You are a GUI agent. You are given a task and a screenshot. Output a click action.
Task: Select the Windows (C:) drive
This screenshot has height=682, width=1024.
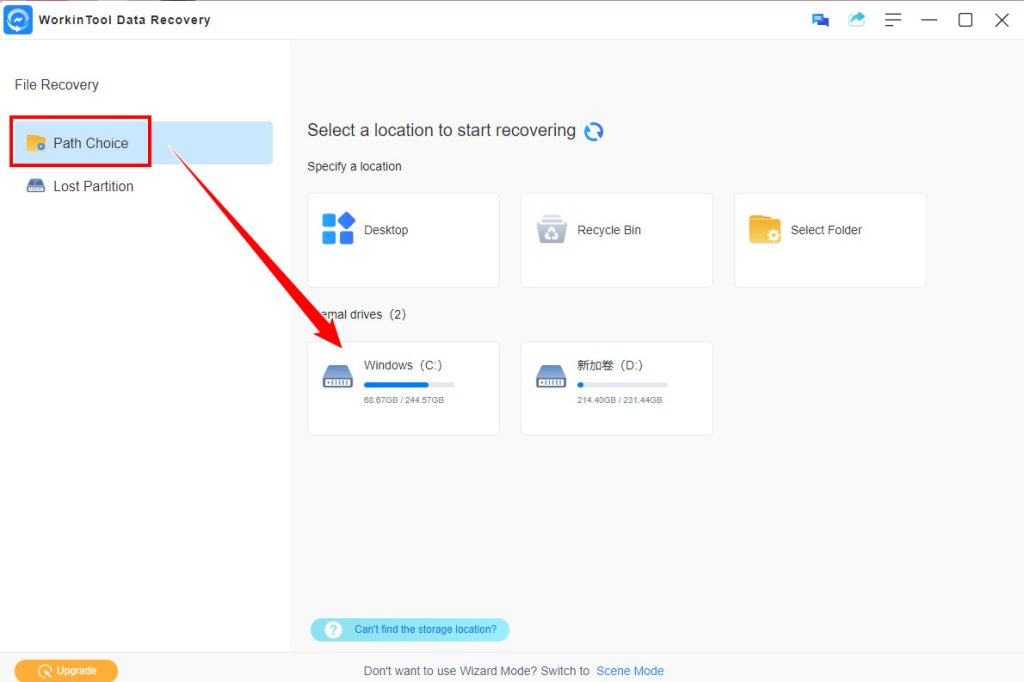pyautogui.click(x=403, y=388)
